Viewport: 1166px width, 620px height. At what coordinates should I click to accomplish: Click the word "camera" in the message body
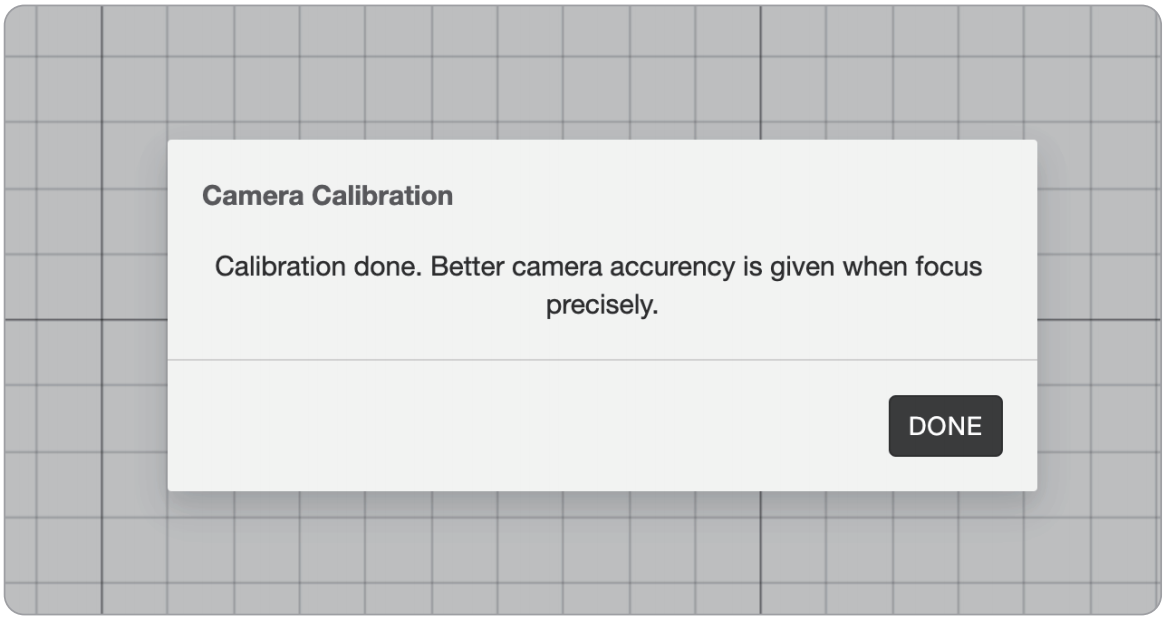pyautogui.click(x=557, y=266)
